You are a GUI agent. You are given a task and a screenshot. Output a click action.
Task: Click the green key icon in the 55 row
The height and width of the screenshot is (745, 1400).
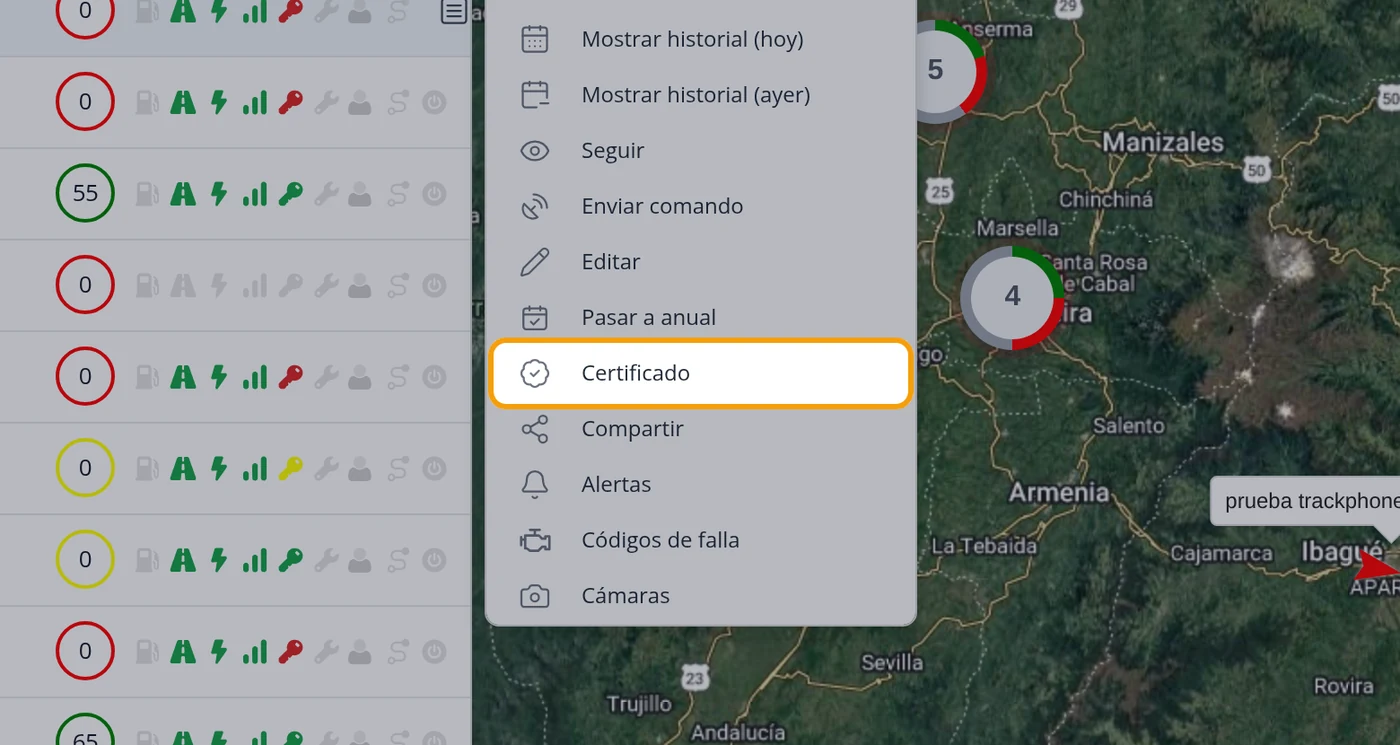click(x=291, y=193)
